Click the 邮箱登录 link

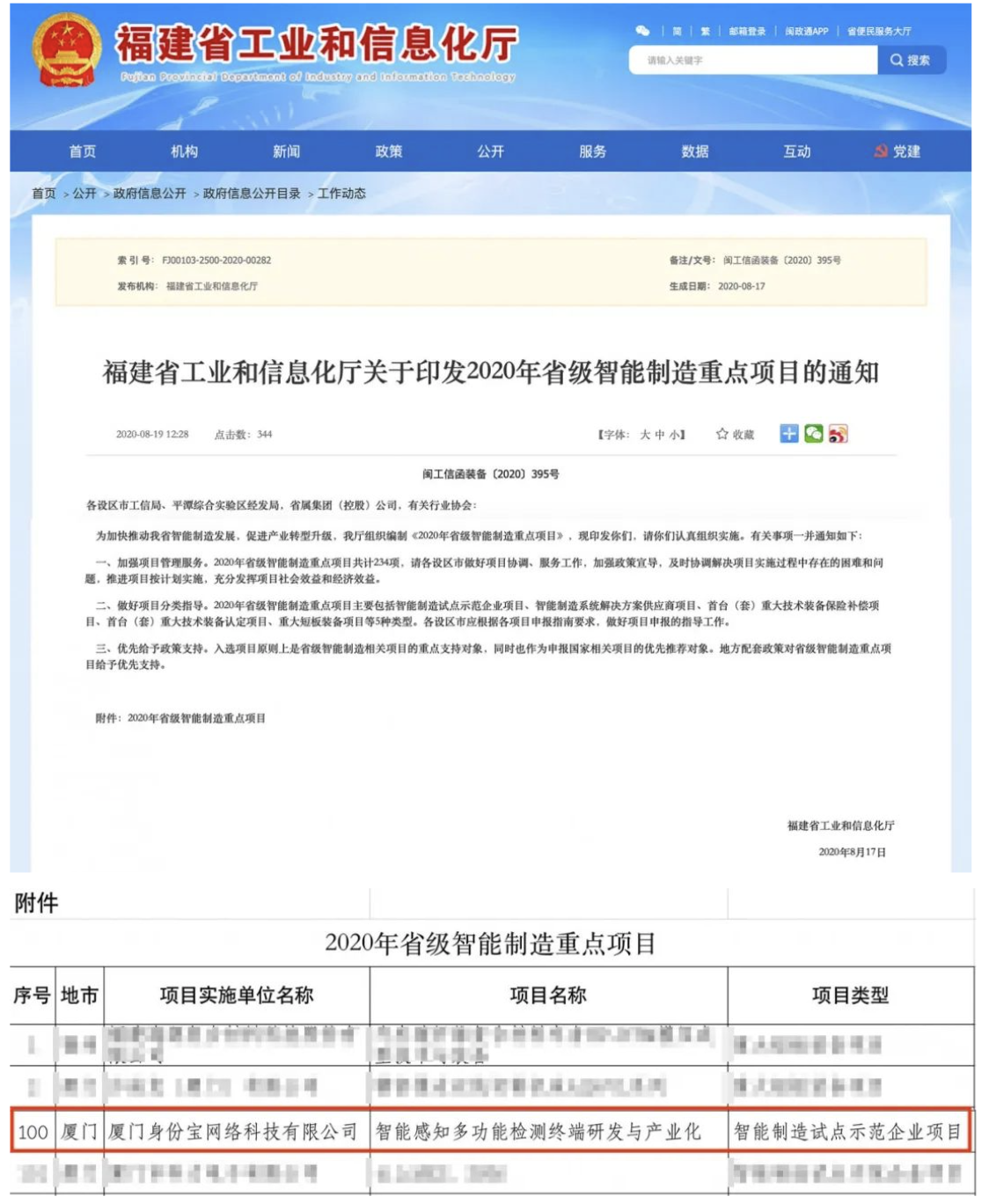747,32
